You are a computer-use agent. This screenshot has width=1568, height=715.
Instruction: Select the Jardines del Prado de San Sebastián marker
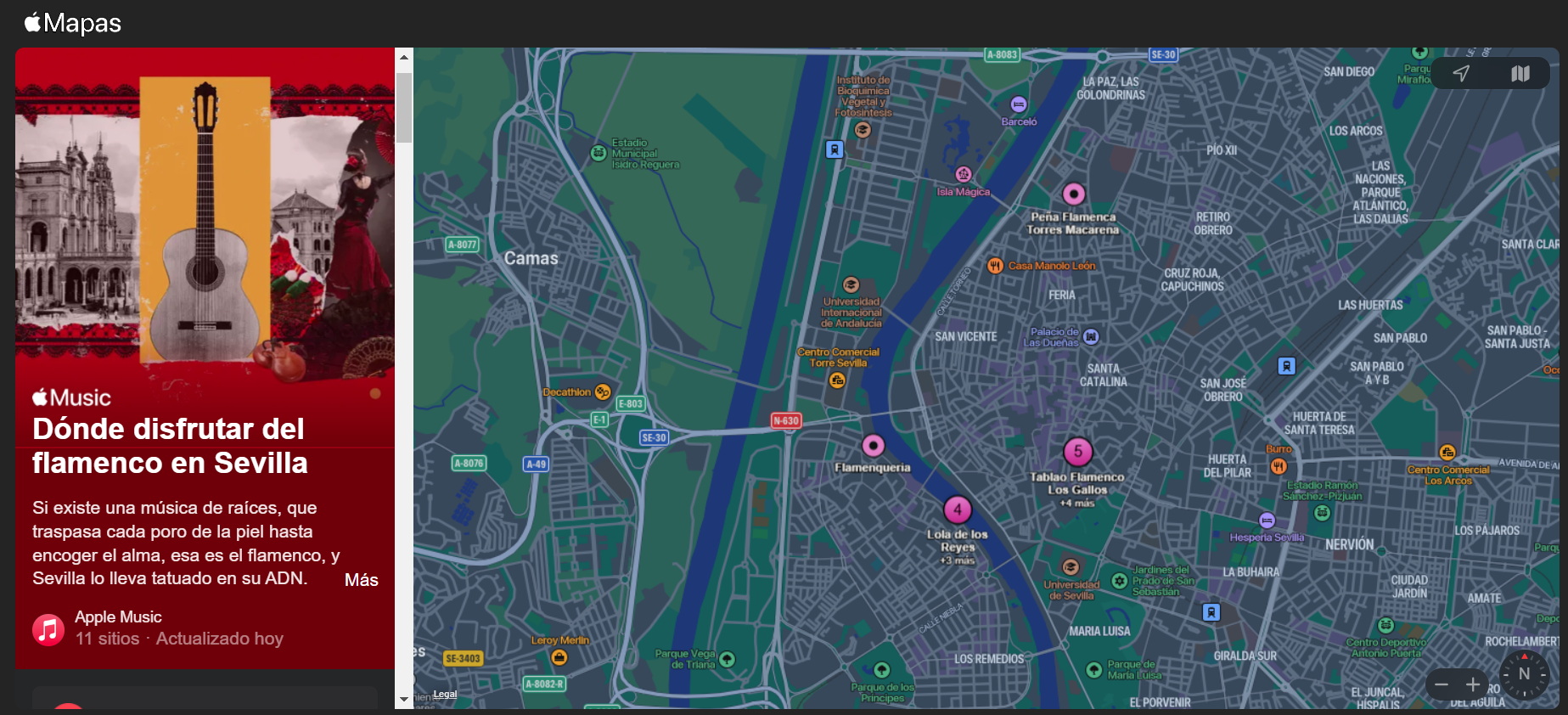tap(1120, 581)
